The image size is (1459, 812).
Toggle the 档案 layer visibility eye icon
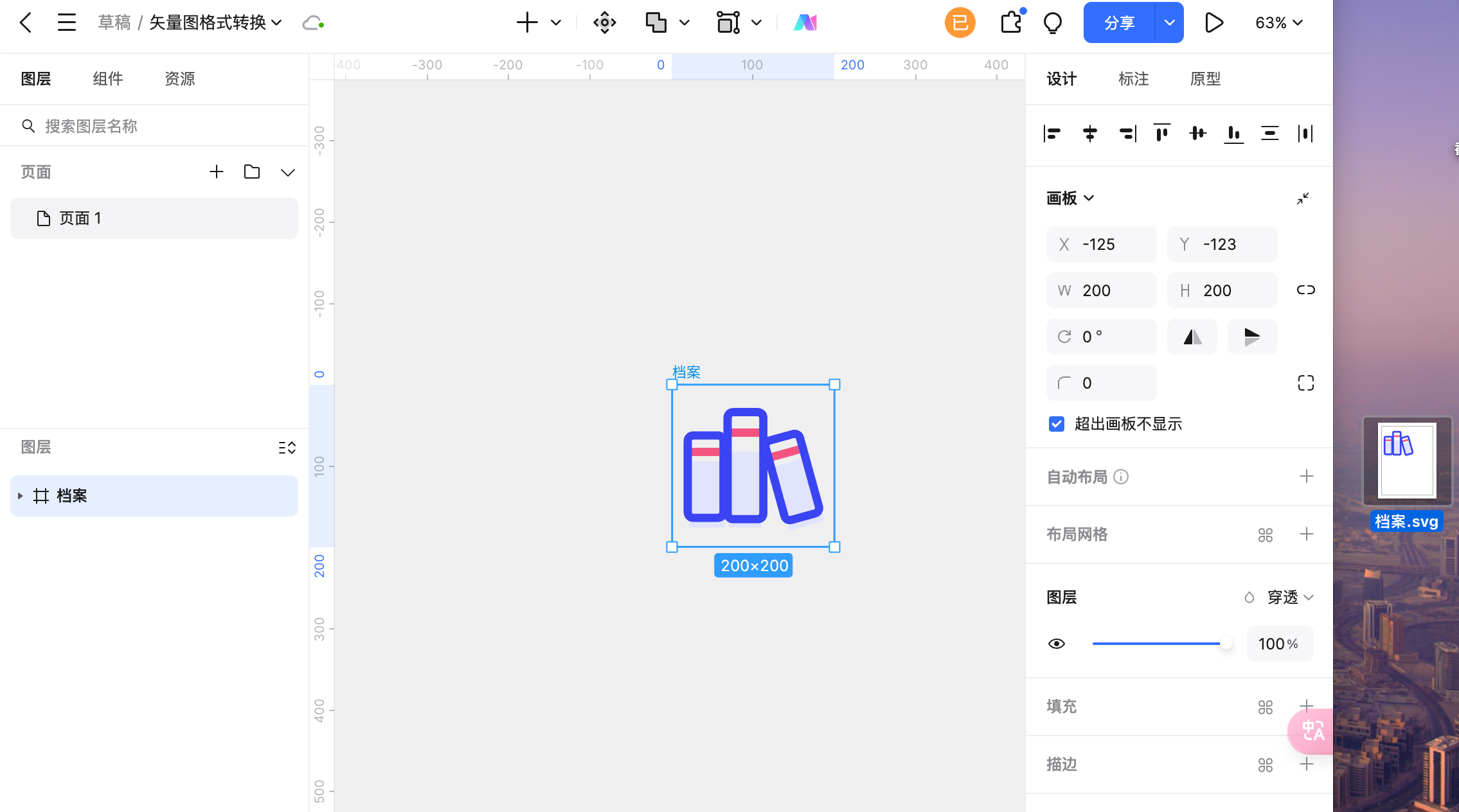(x=1057, y=643)
